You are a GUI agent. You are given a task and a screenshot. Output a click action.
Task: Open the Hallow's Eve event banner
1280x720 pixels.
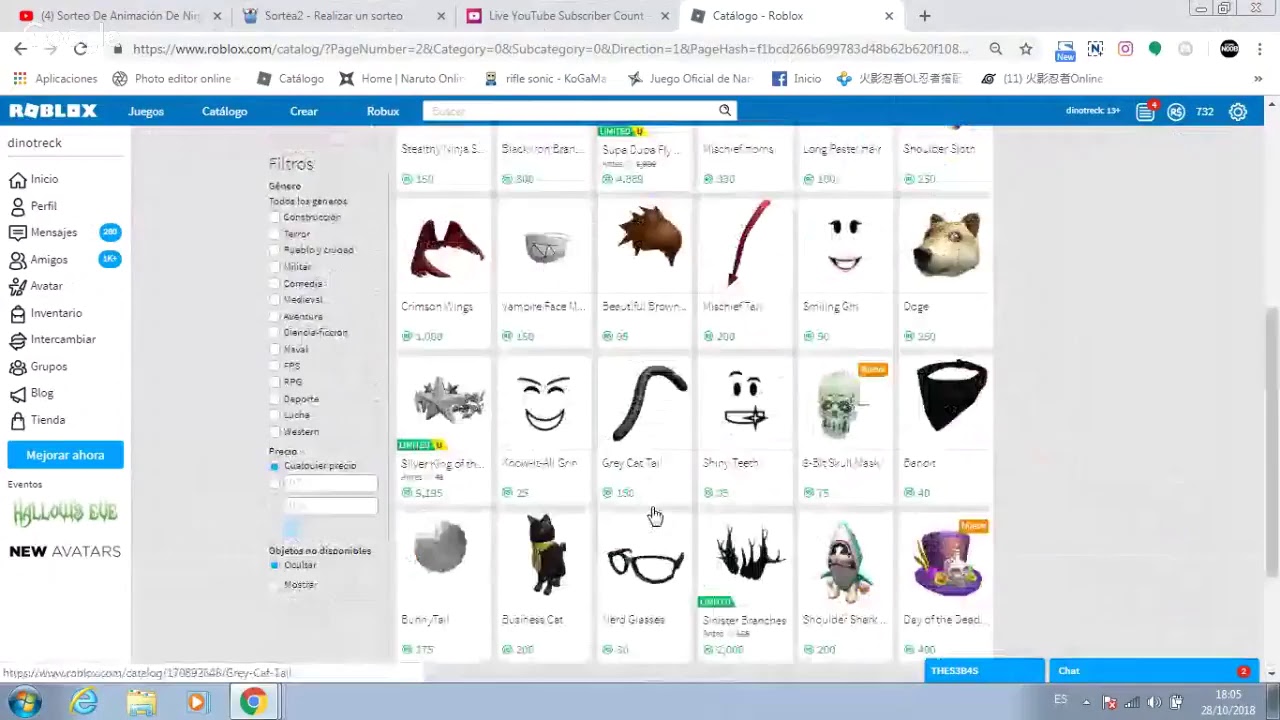(x=65, y=513)
